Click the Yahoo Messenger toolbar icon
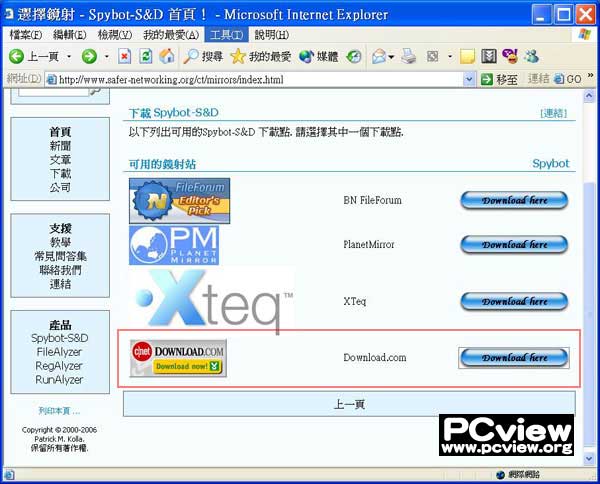The width and height of the screenshot is (600, 484). [x=510, y=56]
